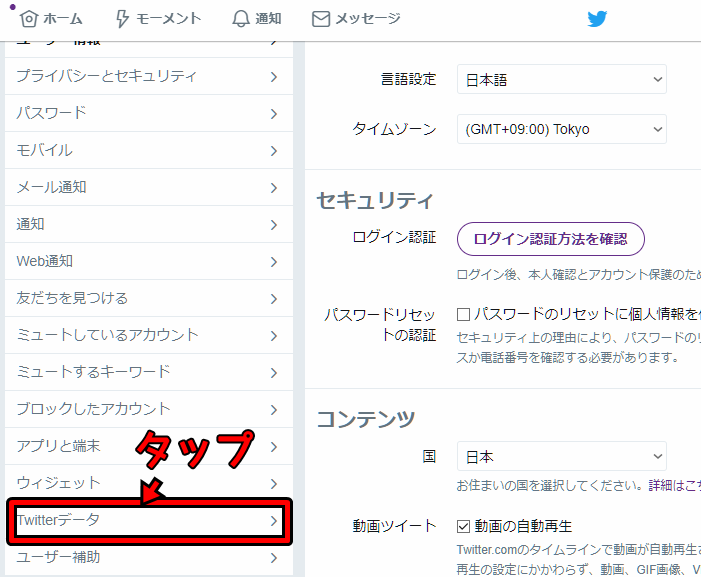The width and height of the screenshot is (701, 577).
Task: Click the Home house icon
Action: 29,19
